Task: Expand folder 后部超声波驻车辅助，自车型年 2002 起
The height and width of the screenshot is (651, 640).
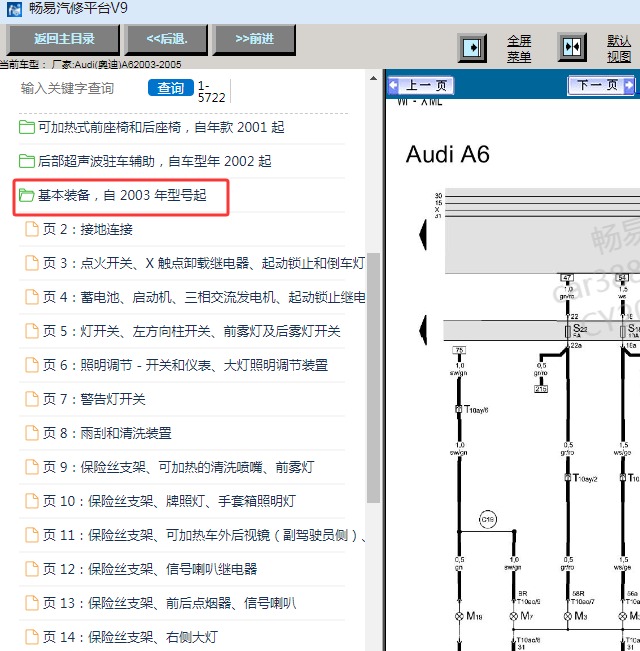Action: 154,161
